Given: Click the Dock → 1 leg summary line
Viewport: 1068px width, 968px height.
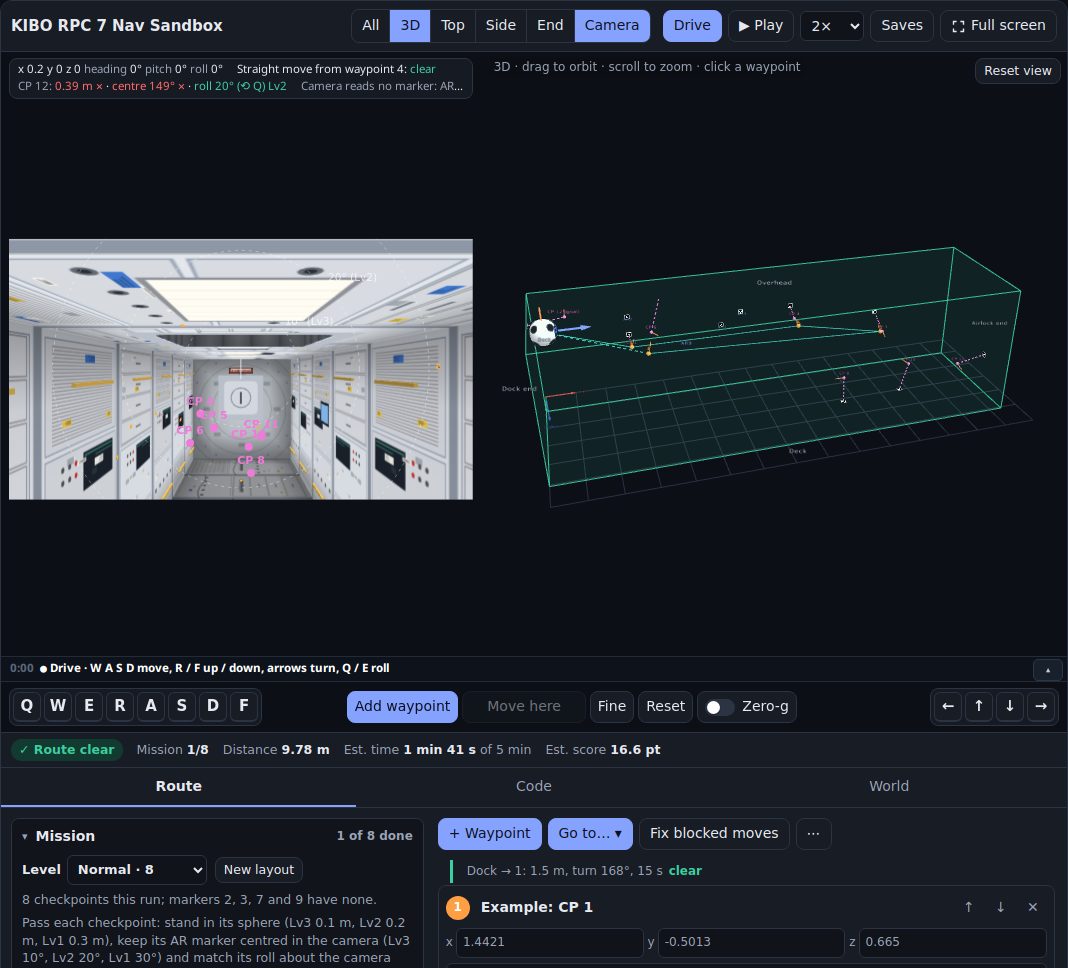Looking at the screenshot, I should point(584,871).
